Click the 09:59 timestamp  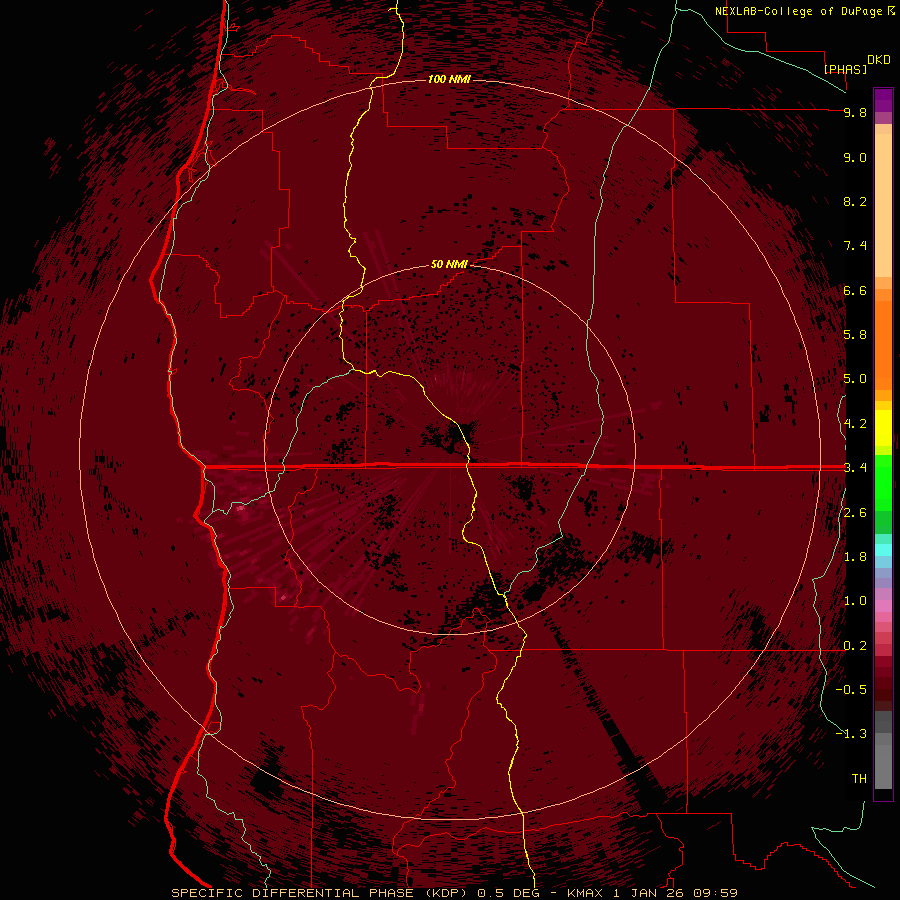715,893
